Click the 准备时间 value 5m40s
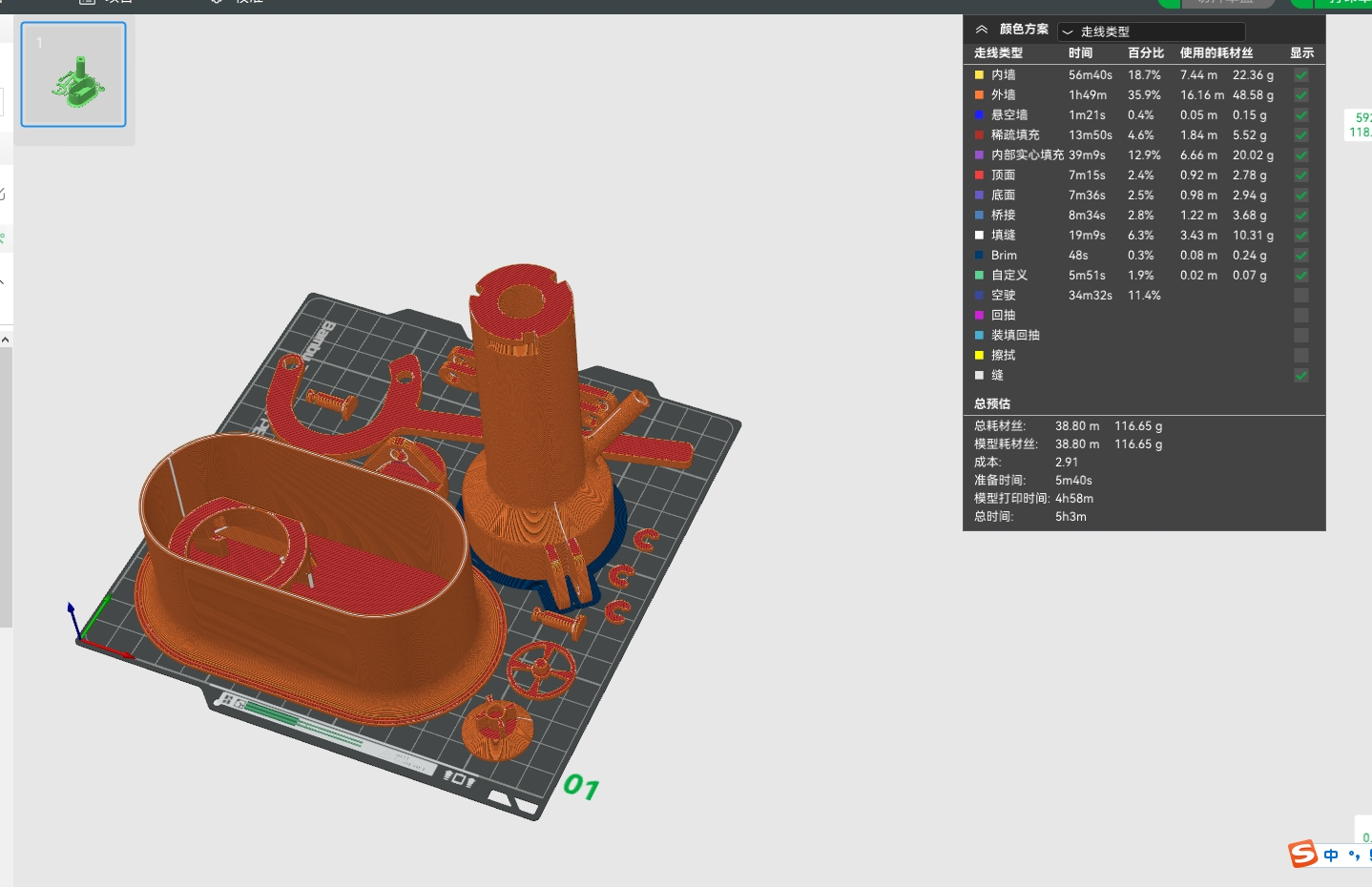This screenshot has width=1372, height=887. [x=1073, y=481]
